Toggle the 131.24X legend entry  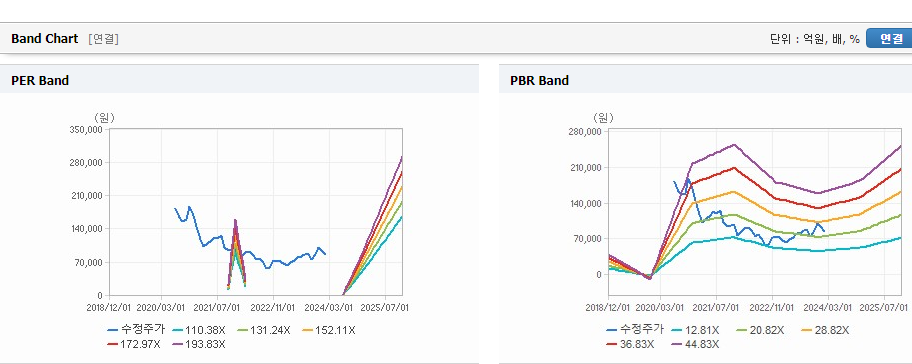coord(264,330)
